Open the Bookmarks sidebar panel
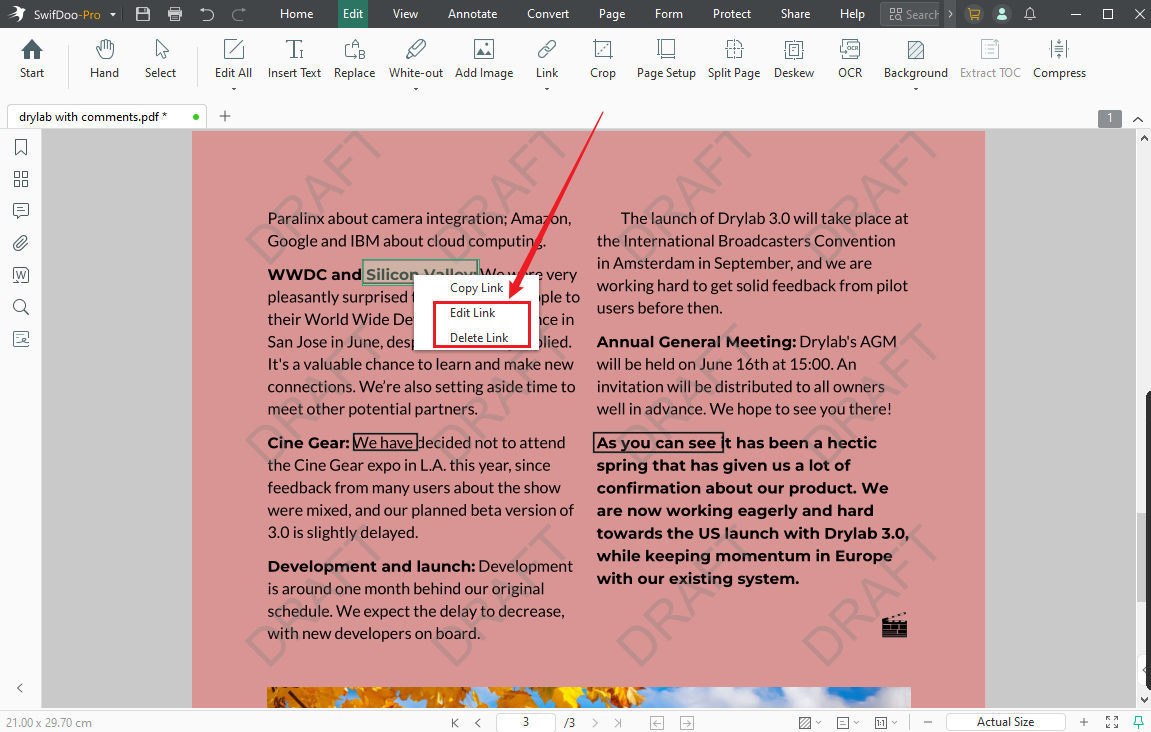Image resolution: width=1151 pixels, height=732 pixels. pos(21,148)
